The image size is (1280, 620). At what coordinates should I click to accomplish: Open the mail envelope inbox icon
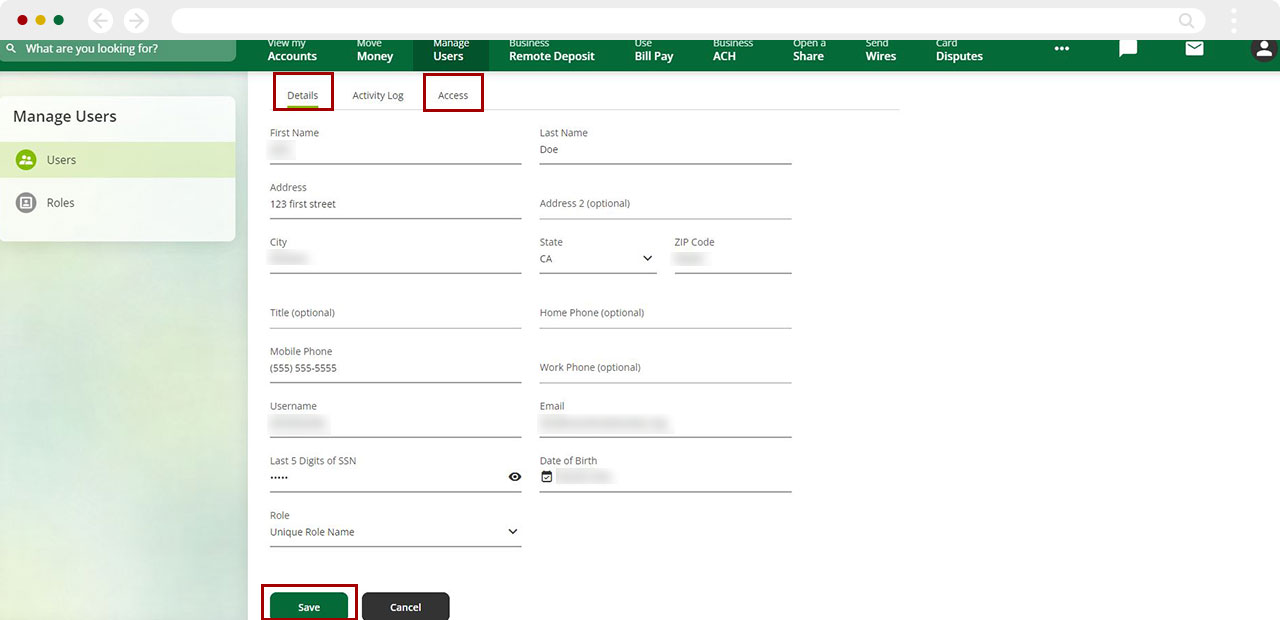(x=1194, y=48)
